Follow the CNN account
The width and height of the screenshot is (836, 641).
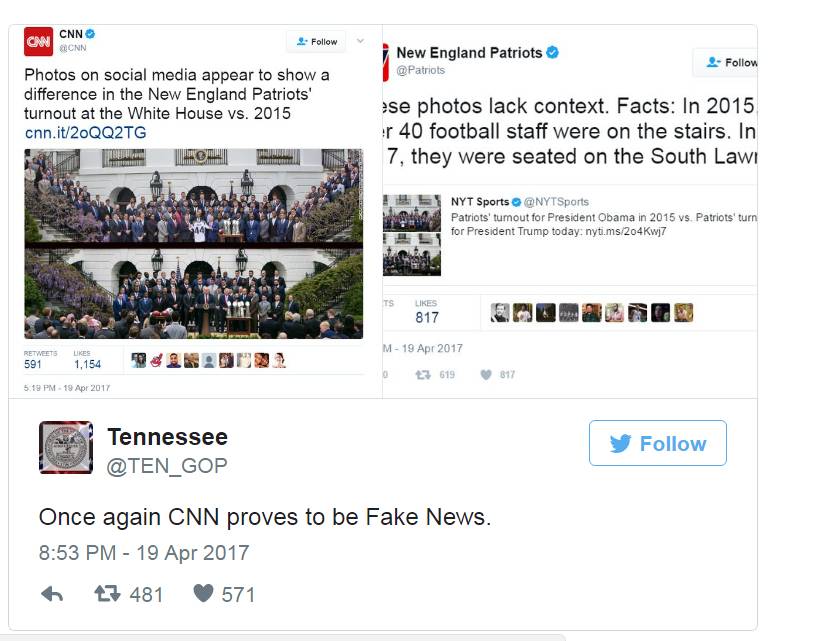pyautogui.click(x=316, y=42)
